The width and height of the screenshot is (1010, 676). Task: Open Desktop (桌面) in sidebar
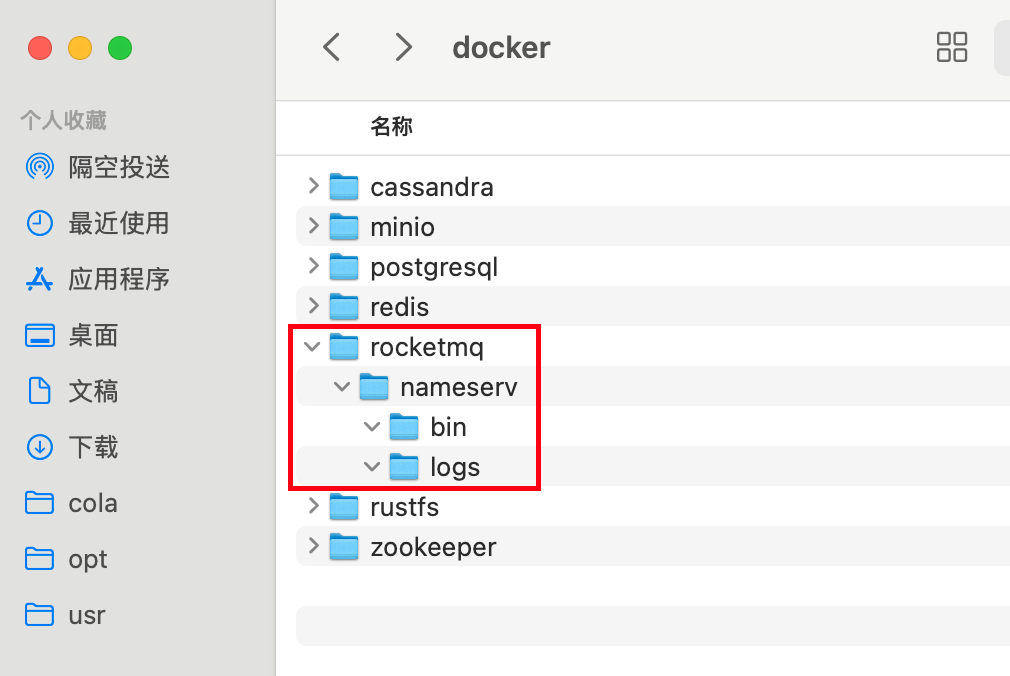coord(72,335)
